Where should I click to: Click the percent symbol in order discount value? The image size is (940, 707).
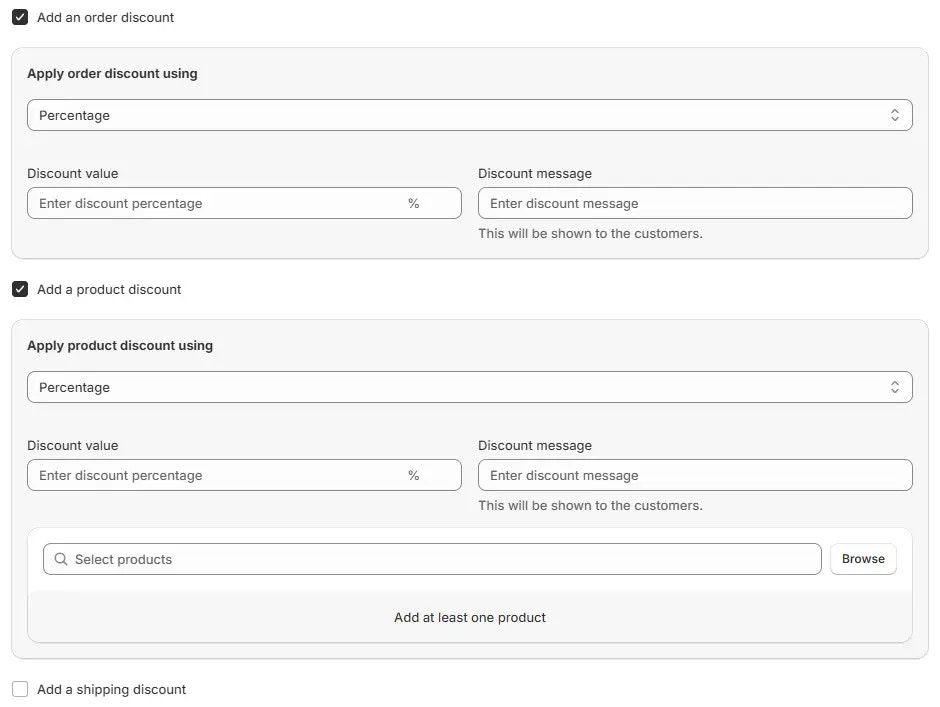(x=414, y=203)
